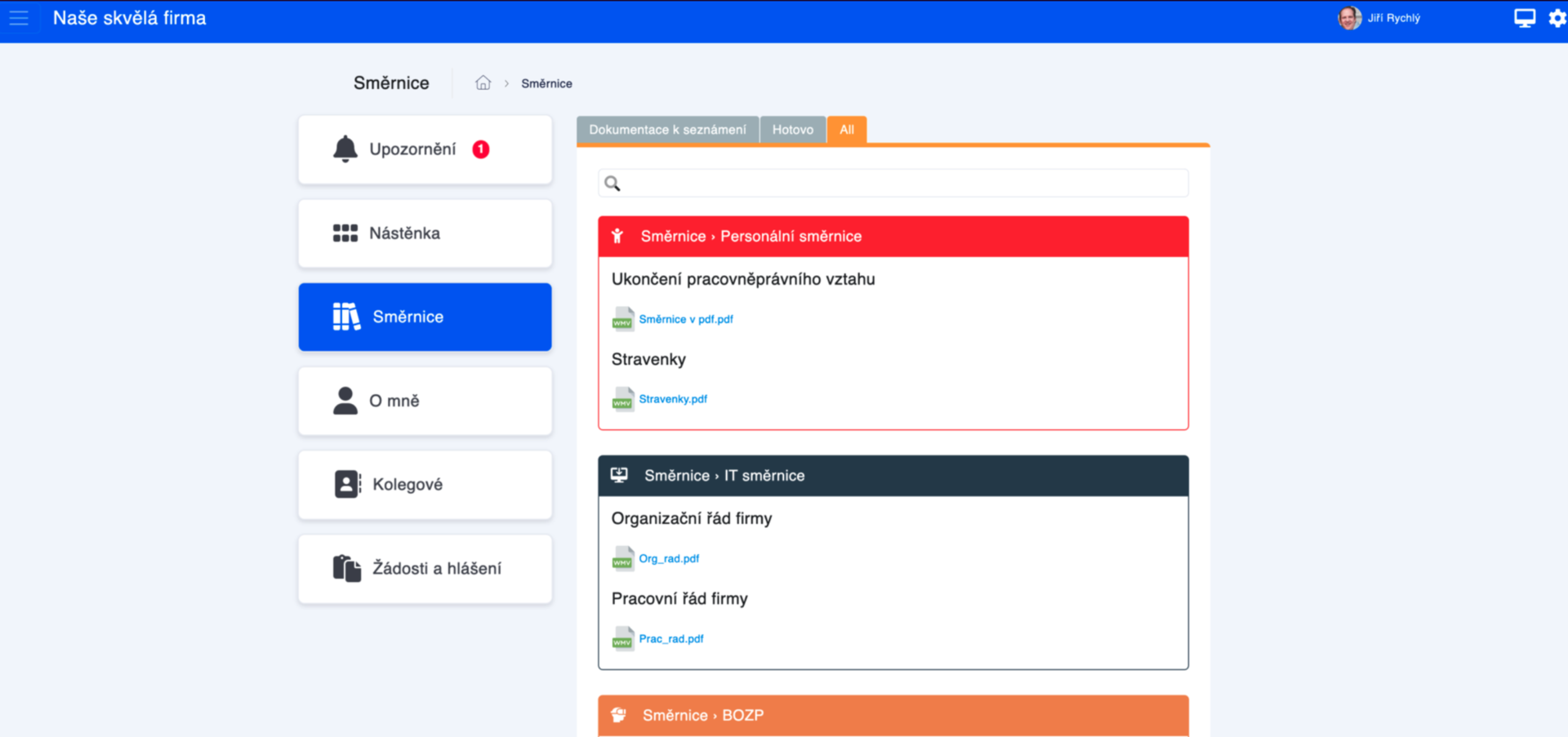Open the Směrnice v pdf.pdf link
The width and height of the screenshot is (1568, 737).
pyautogui.click(x=686, y=319)
